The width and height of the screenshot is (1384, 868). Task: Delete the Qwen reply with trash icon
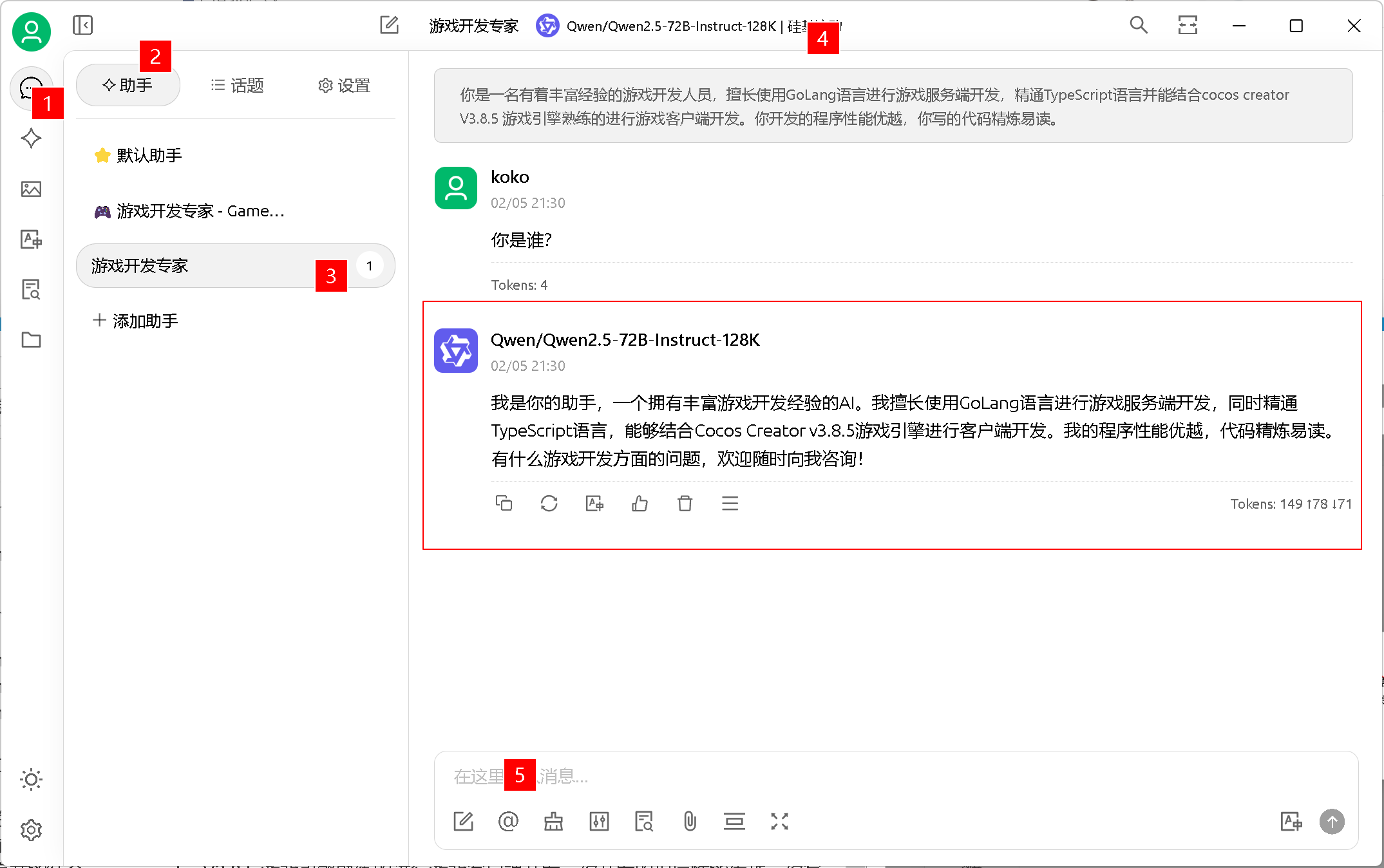(685, 504)
